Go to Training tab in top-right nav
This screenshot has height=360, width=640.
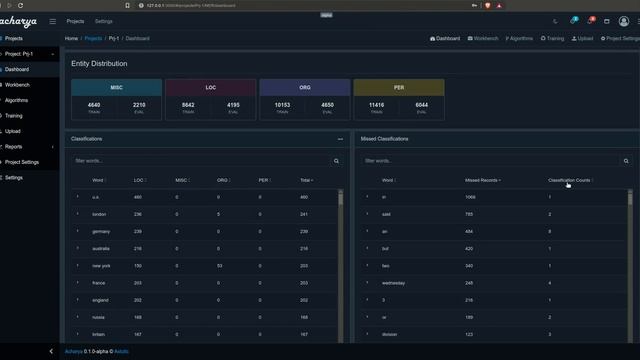point(552,38)
